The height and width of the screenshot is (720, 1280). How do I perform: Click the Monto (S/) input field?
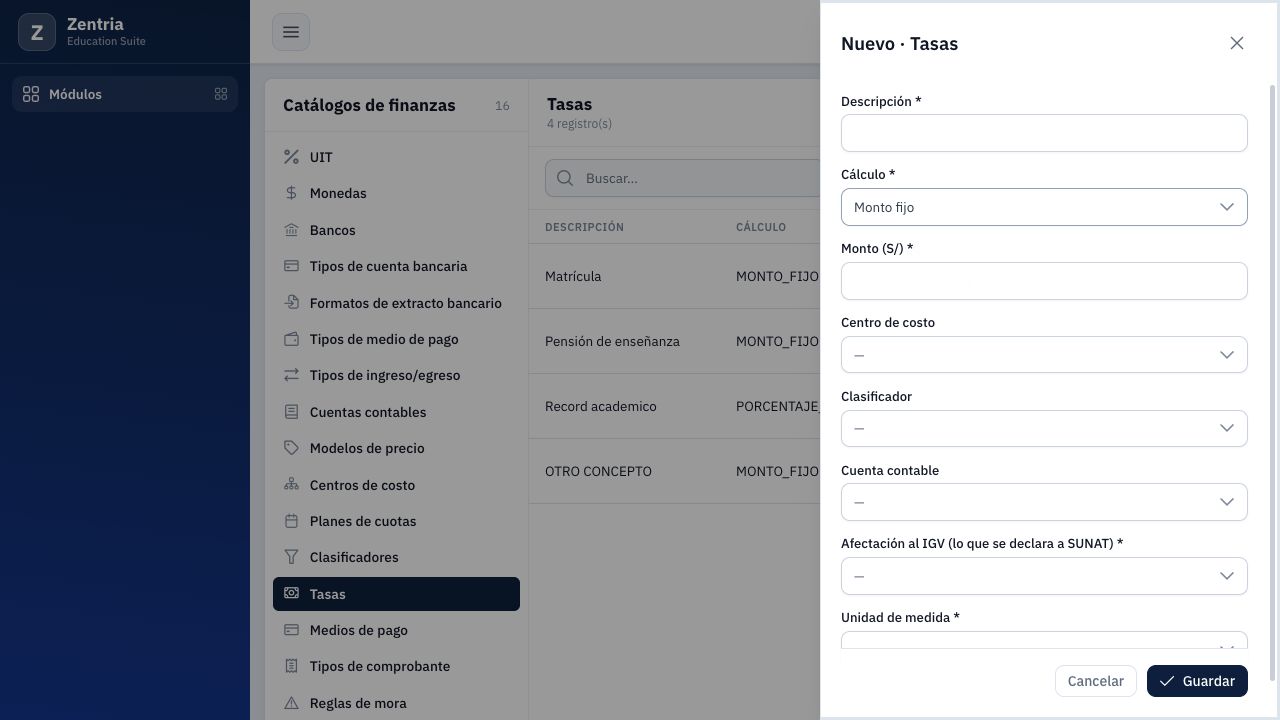click(x=1044, y=281)
